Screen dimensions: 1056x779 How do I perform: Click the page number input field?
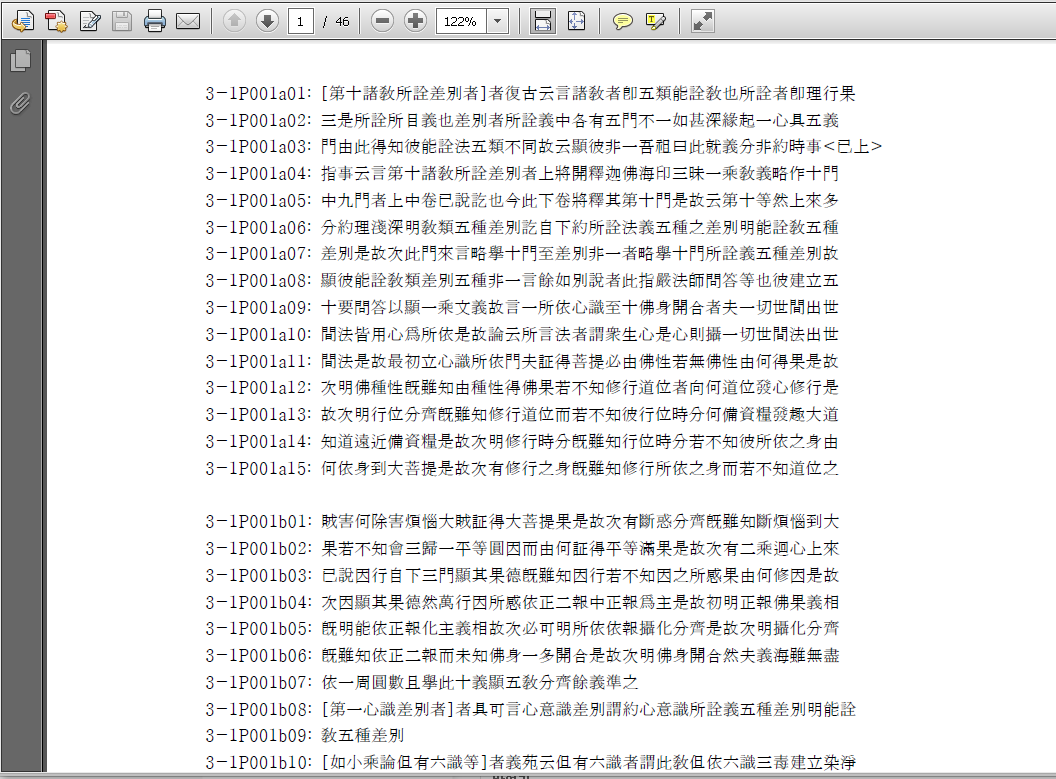point(301,20)
